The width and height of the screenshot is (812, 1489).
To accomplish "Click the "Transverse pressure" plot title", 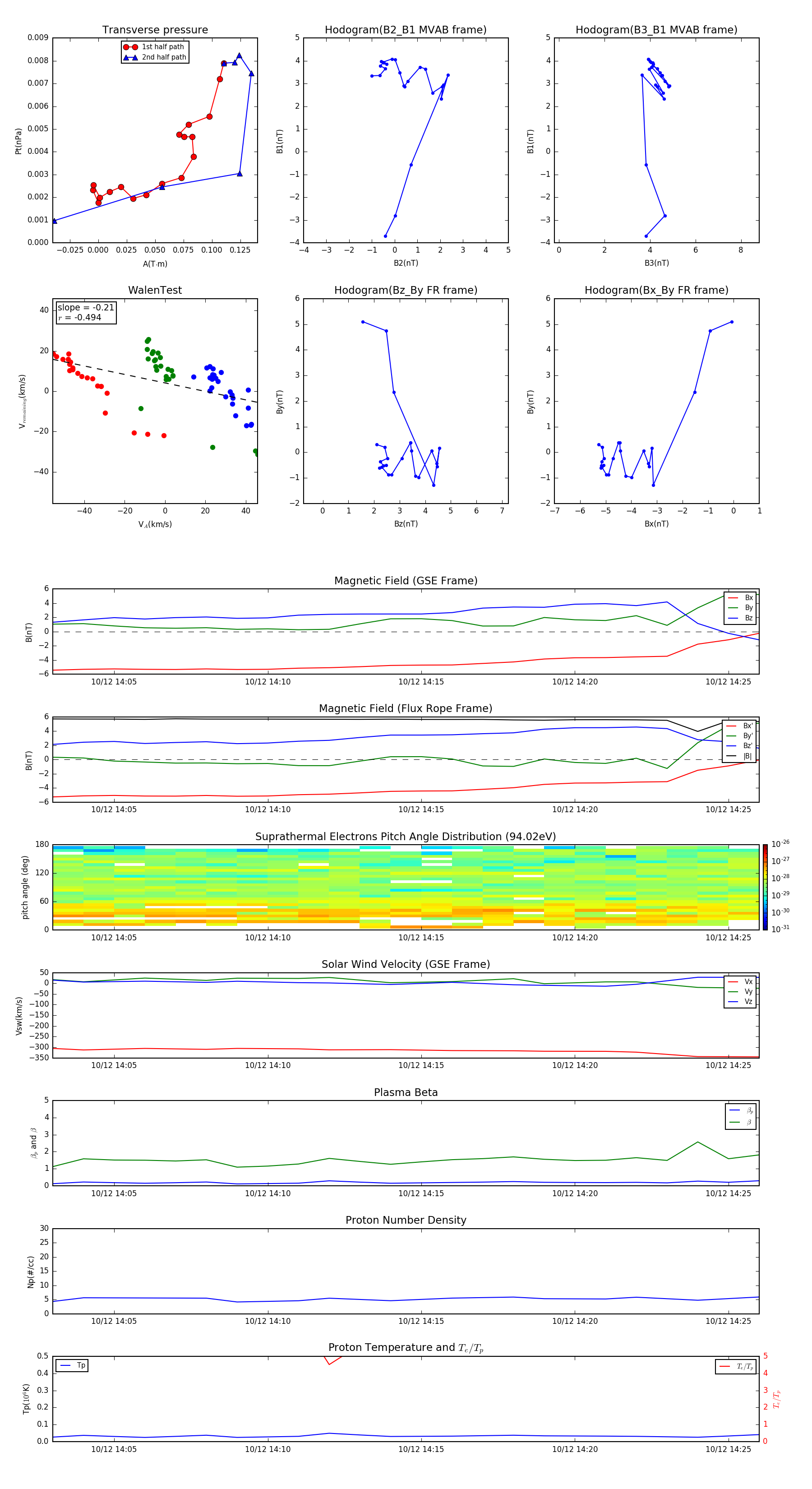I will (155, 30).
